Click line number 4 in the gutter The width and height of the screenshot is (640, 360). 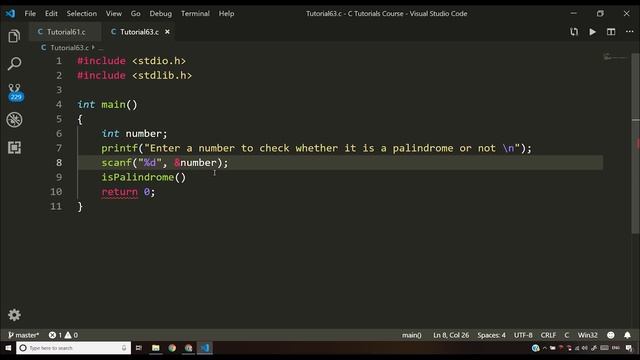click(59, 104)
